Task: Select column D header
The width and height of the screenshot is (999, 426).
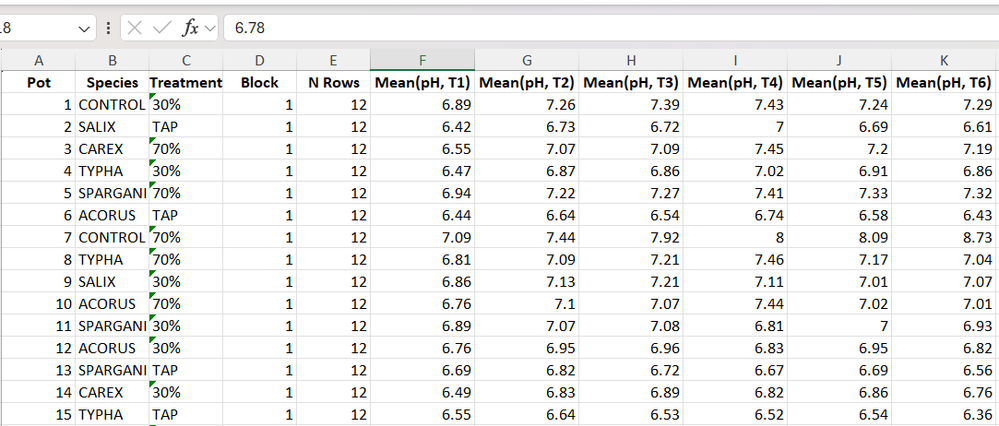Action: click(x=259, y=60)
